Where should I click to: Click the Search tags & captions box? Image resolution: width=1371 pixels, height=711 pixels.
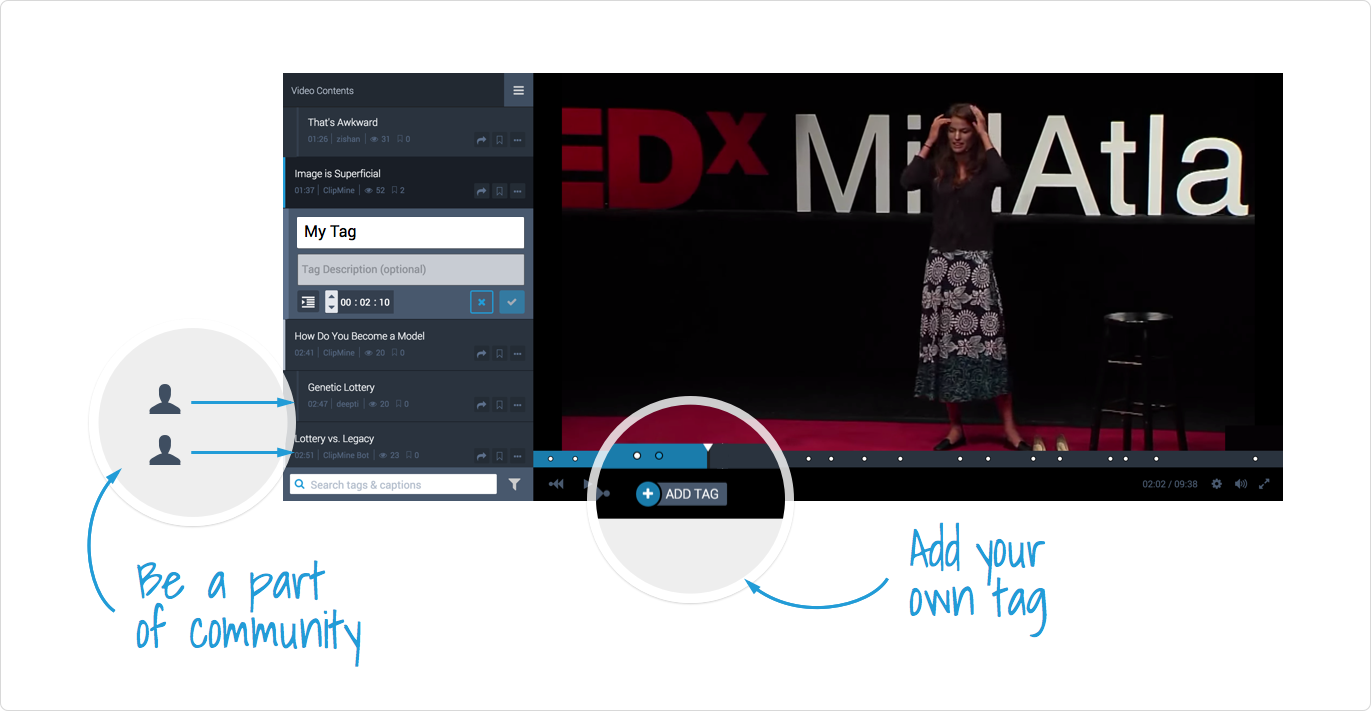tap(393, 484)
